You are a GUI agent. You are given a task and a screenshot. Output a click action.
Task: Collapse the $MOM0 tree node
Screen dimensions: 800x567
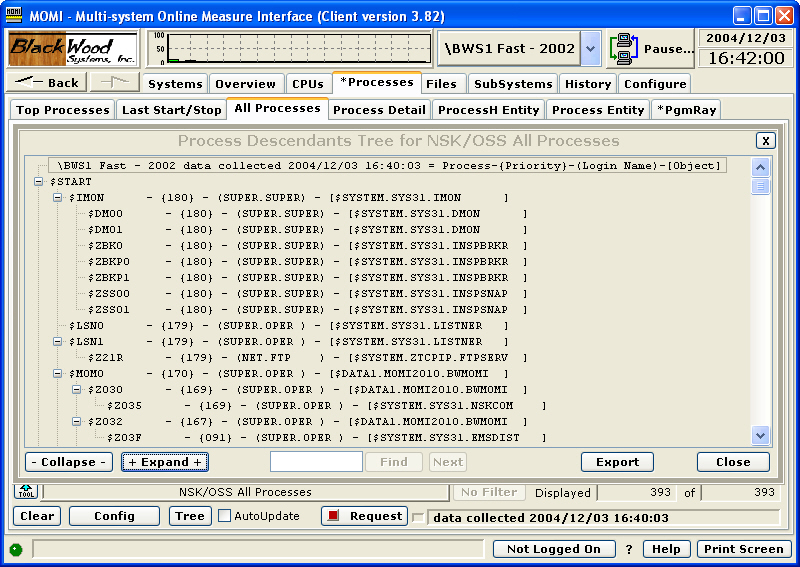(58, 373)
